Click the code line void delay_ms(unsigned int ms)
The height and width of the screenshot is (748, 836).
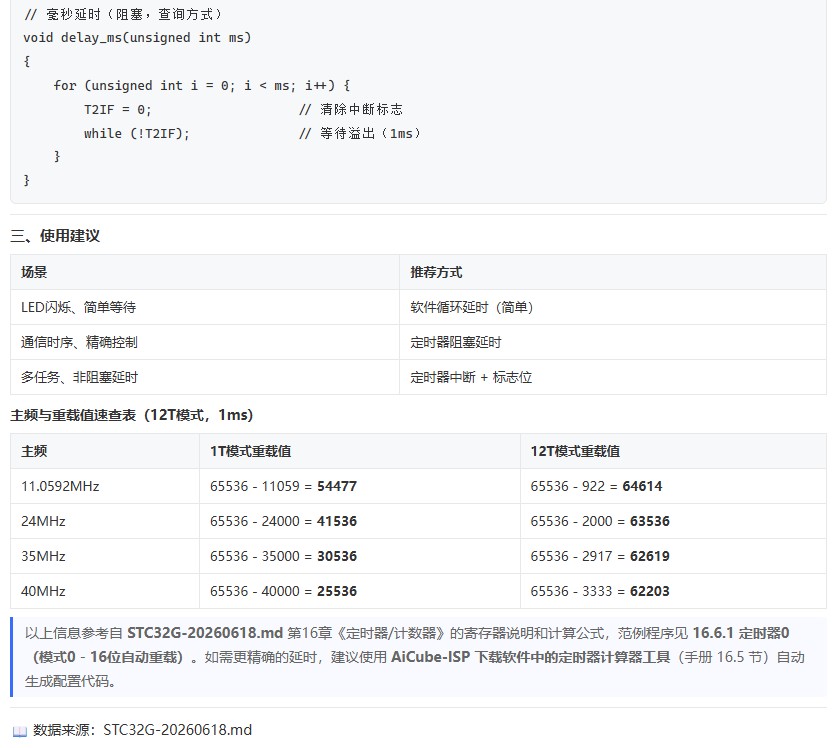click(x=137, y=38)
